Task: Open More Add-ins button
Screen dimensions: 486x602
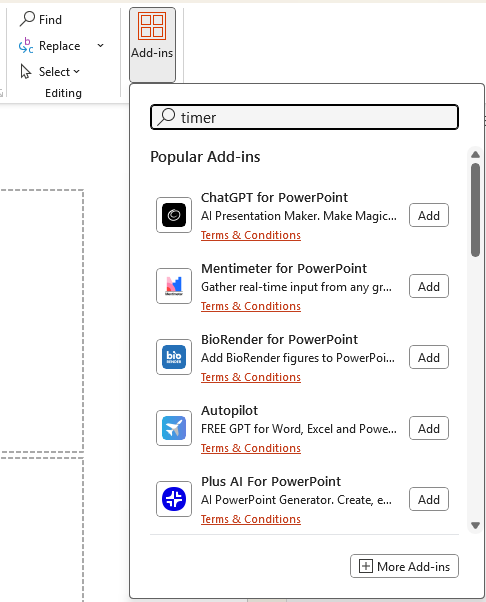Action: click(x=404, y=566)
